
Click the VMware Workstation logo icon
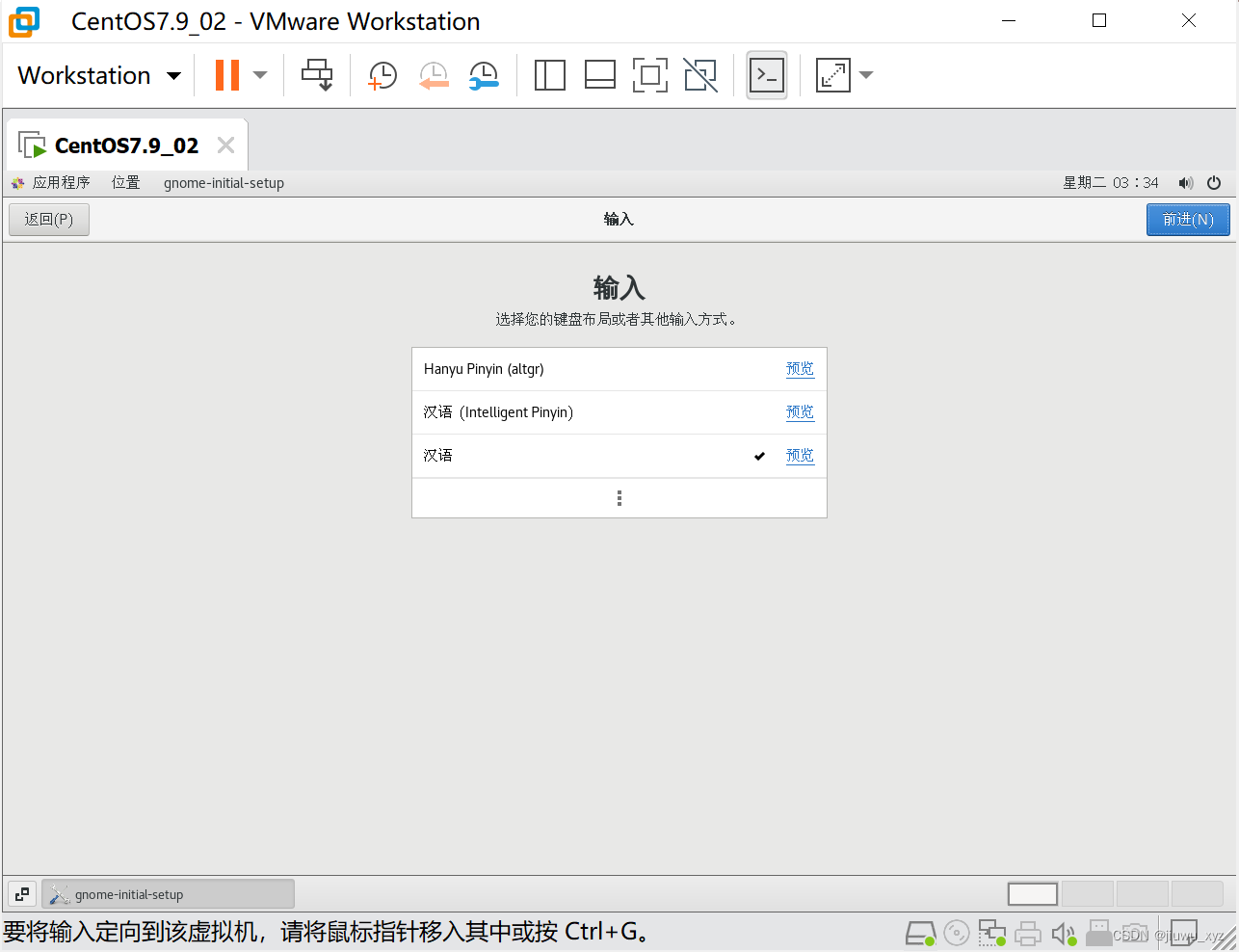coord(24,21)
